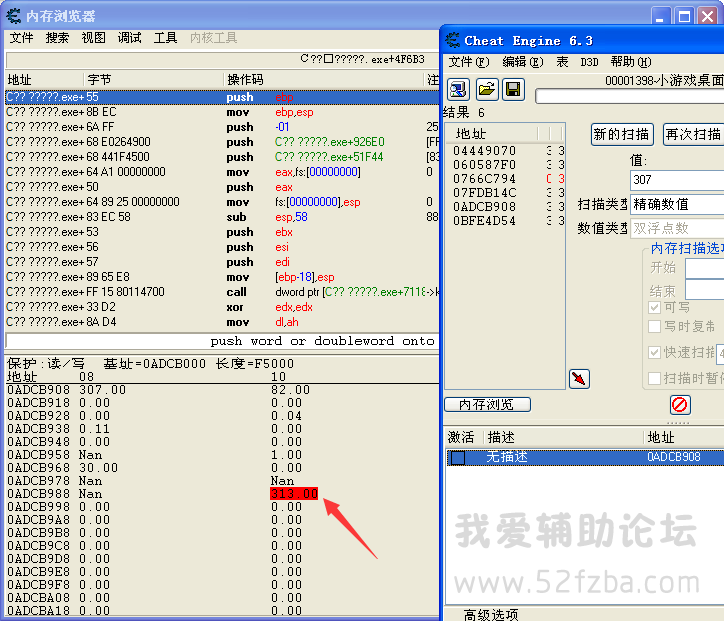Click the 结束 stop address field
Screen dimensions: 724x621
click(705, 290)
